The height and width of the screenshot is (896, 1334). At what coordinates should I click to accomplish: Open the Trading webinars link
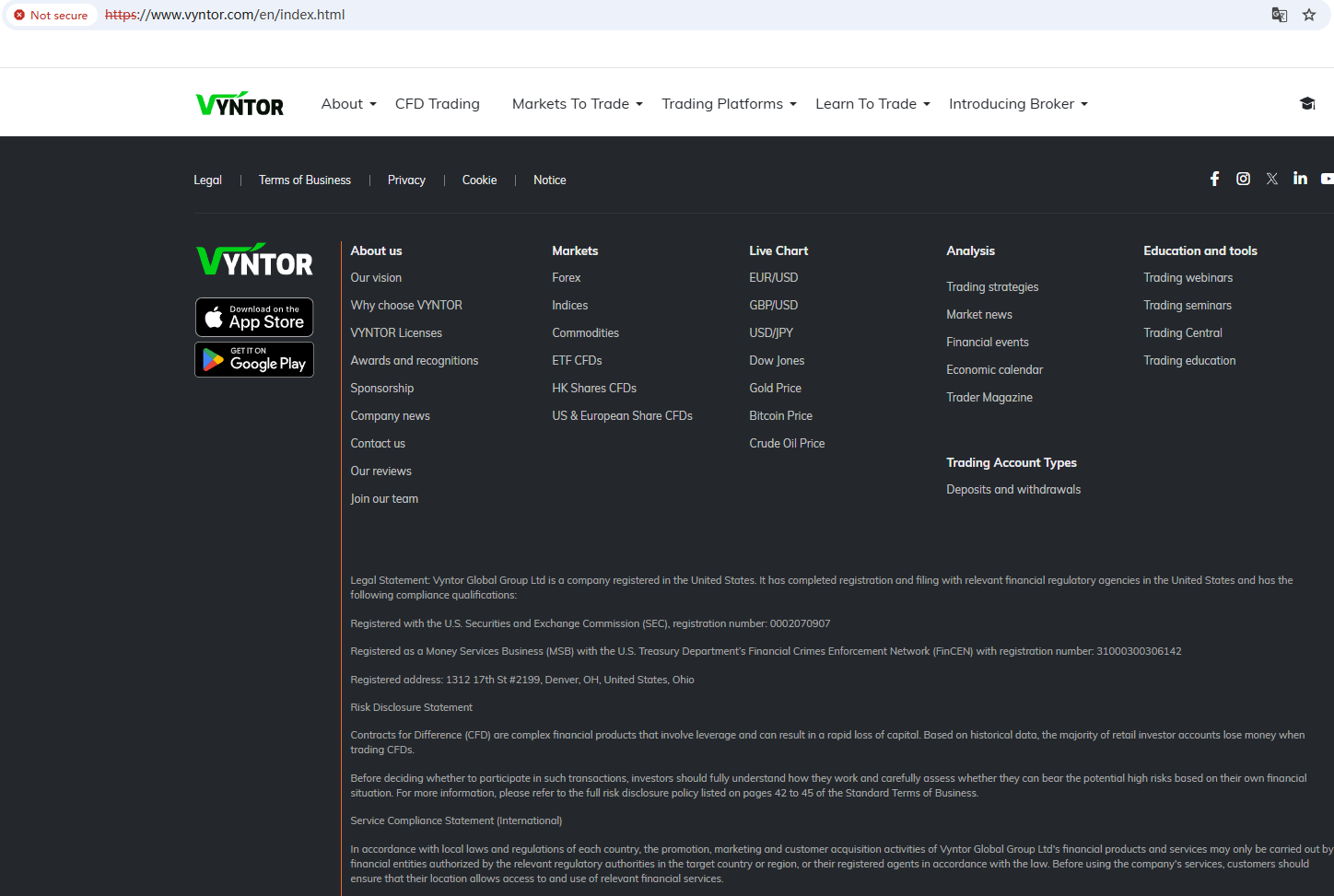point(1188,278)
